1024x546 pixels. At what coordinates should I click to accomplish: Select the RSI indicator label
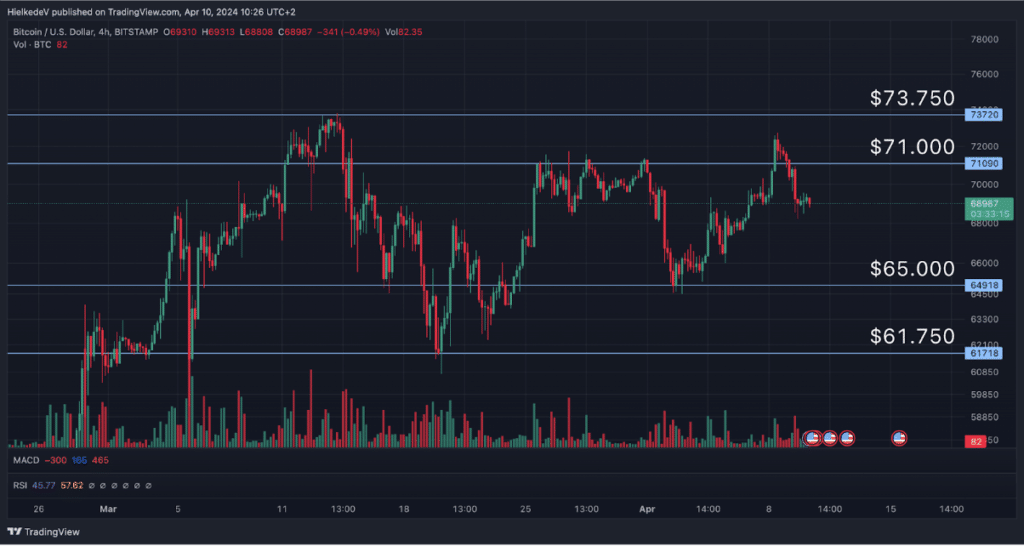20,486
